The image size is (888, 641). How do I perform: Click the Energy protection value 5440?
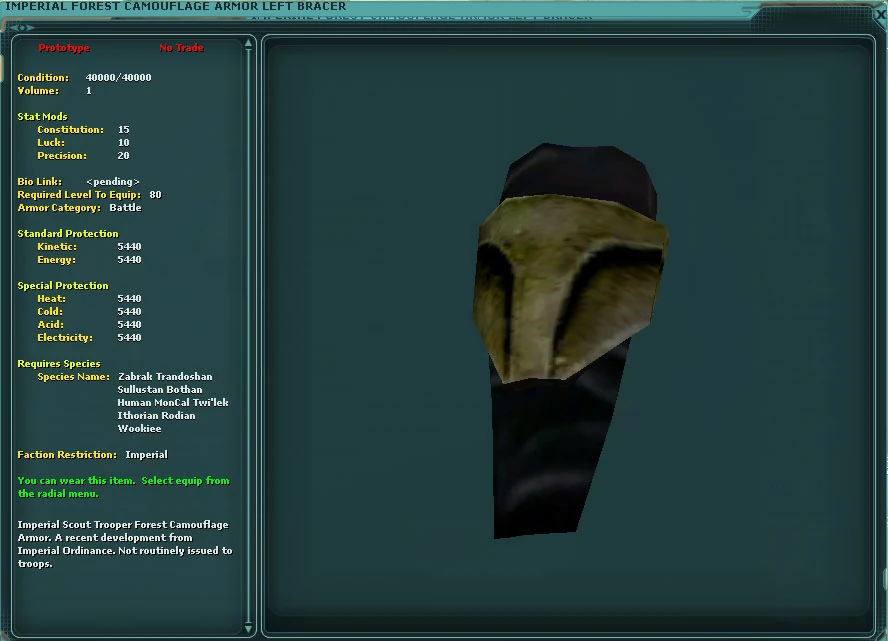click(x=129, y=260)
